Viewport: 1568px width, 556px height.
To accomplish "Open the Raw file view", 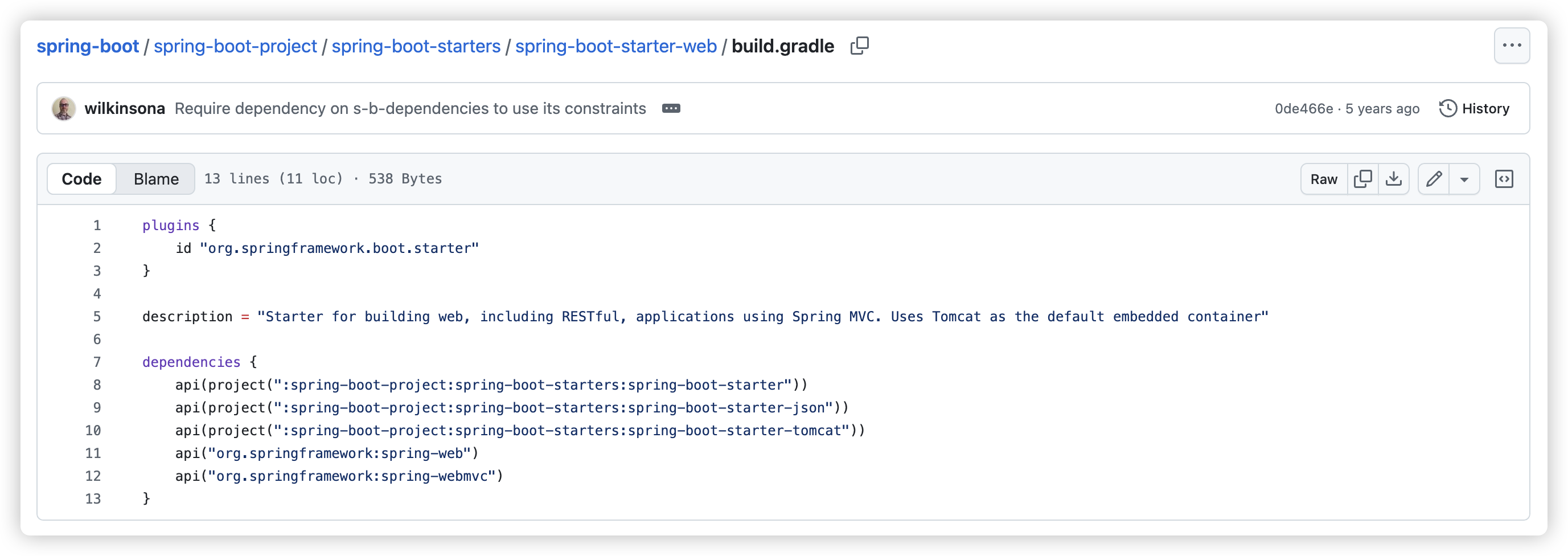I will coord(1323,179).
